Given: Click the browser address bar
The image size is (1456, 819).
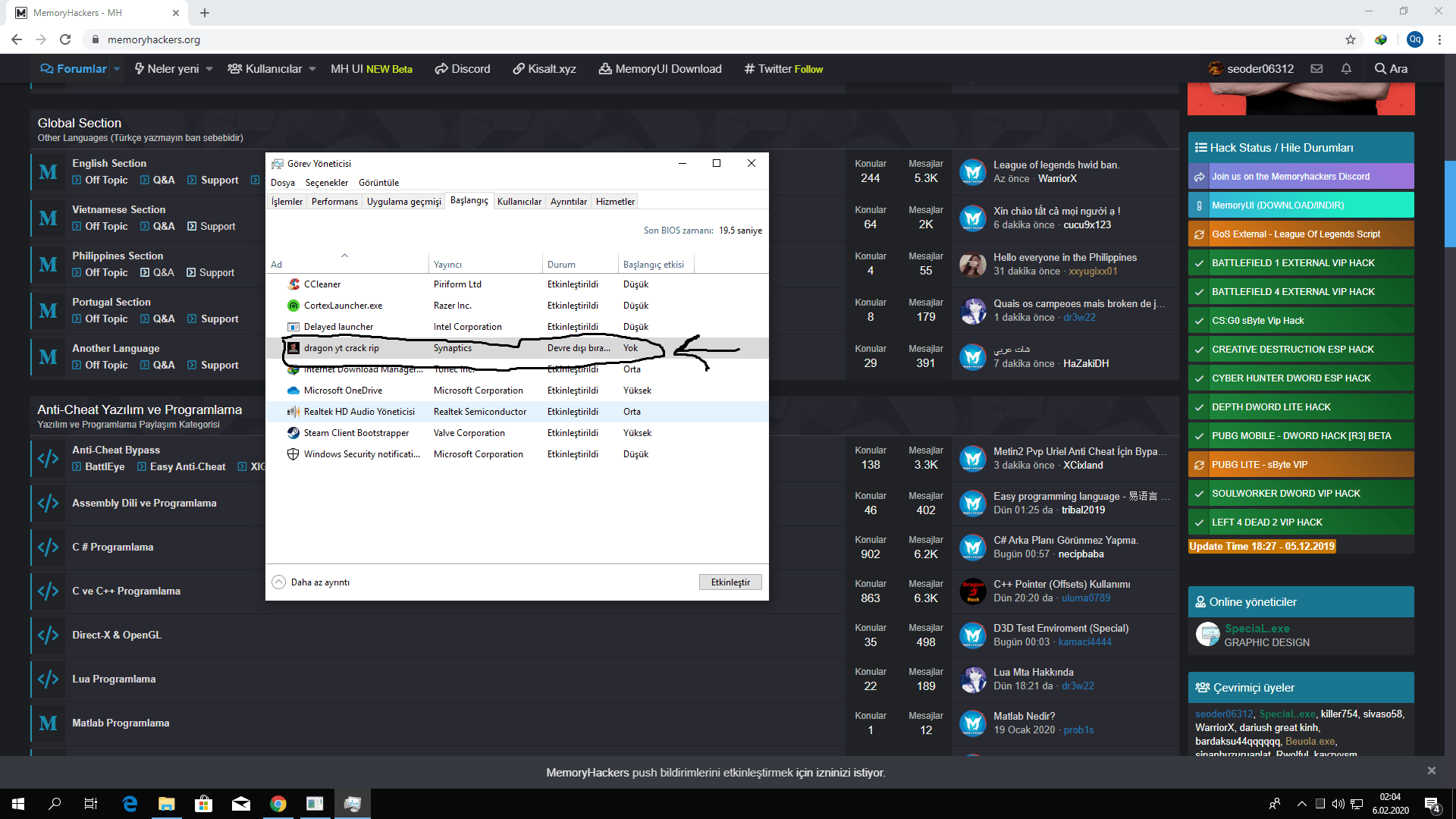Looking at the screenshot, I should [713, 39].
